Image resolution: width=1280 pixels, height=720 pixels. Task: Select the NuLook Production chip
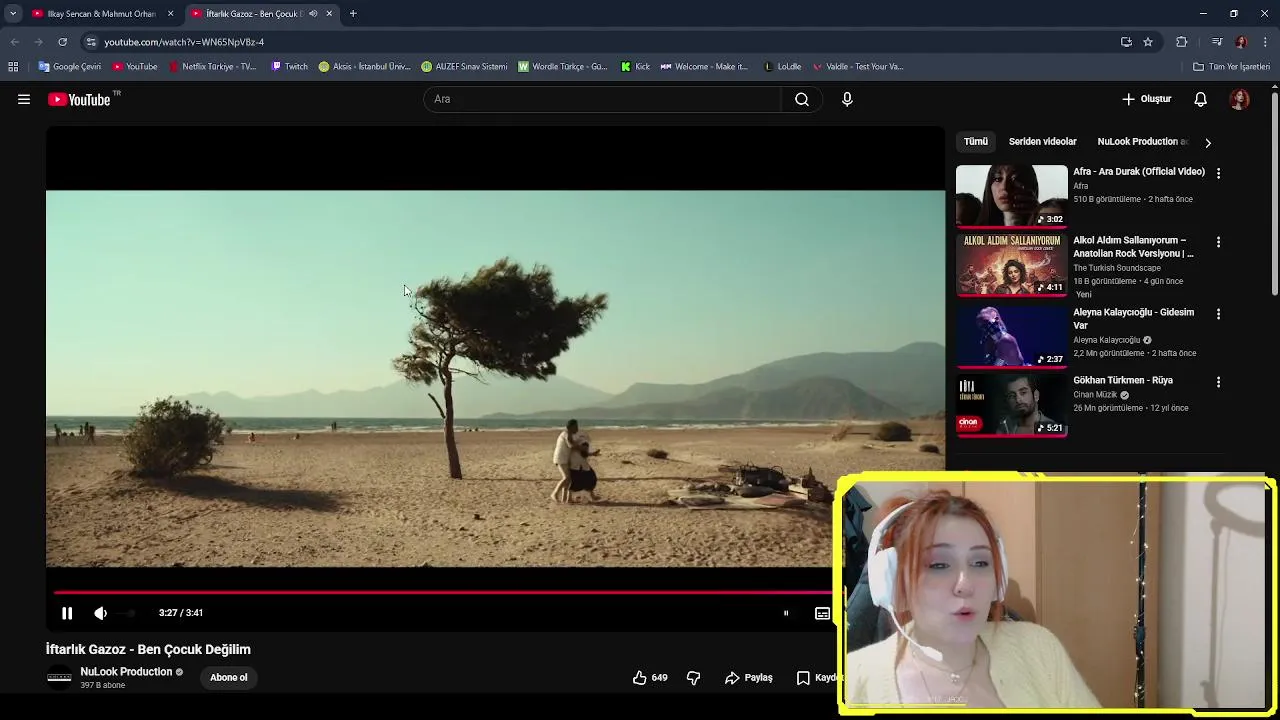click(x=1143, y=142)
